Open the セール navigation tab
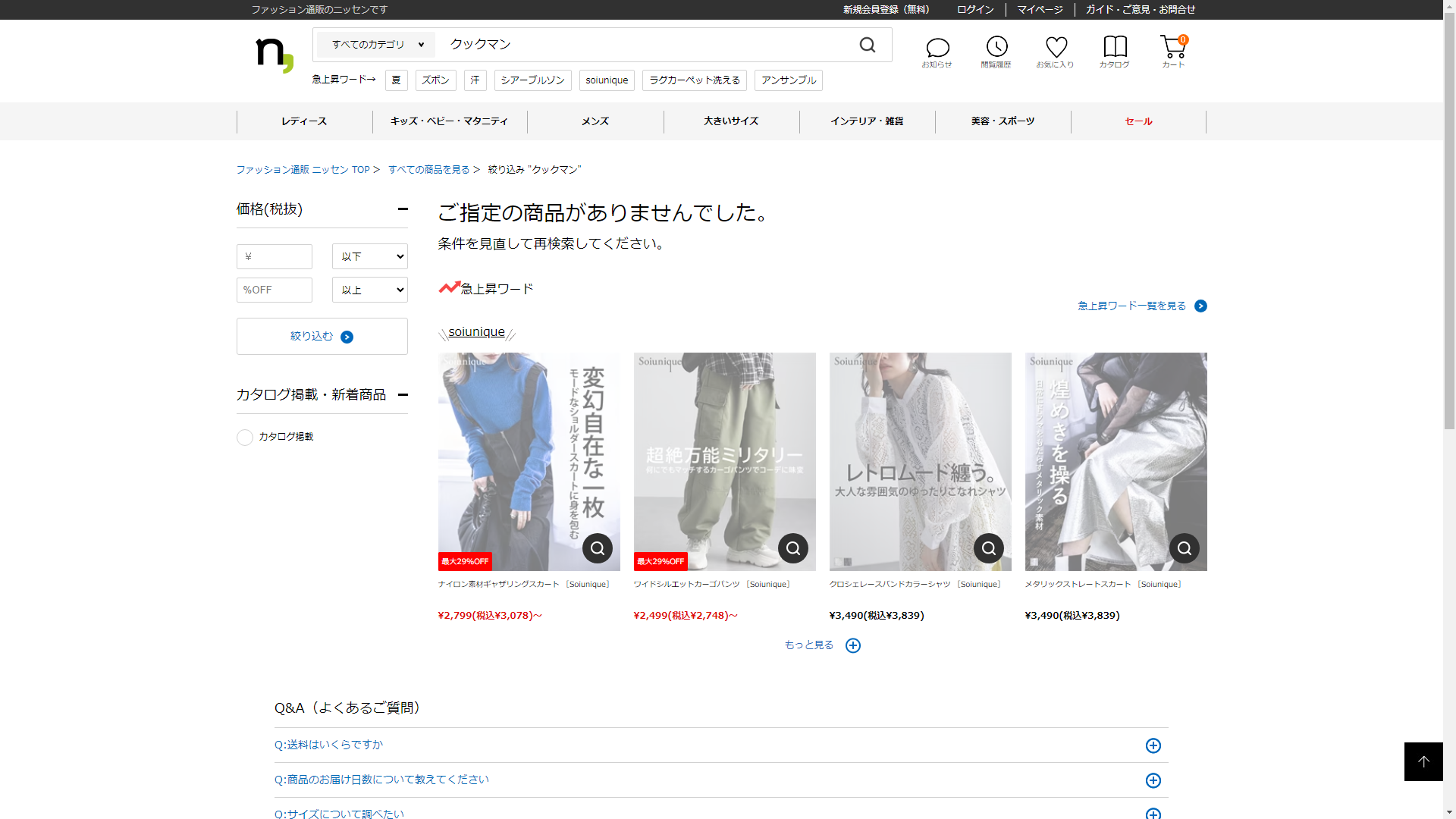Screen dimensions: 1456x819 1137,121
